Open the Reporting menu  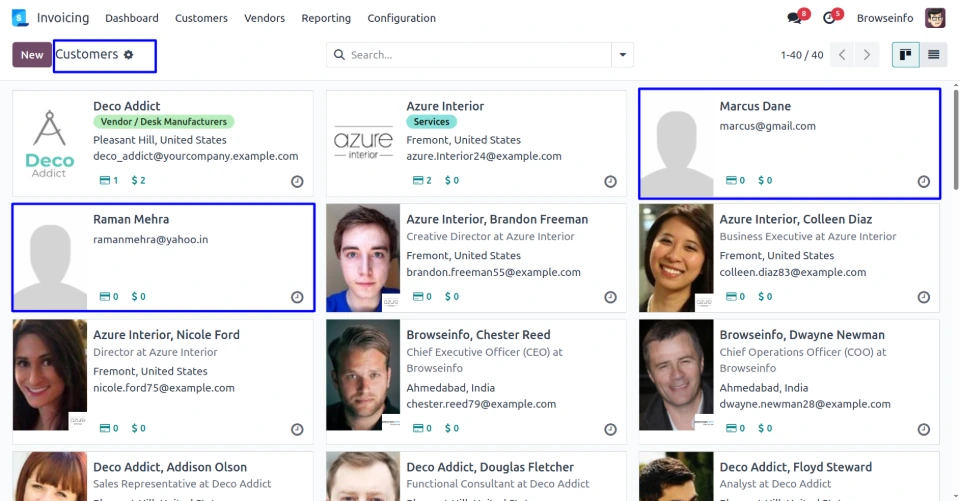point(326,18)
